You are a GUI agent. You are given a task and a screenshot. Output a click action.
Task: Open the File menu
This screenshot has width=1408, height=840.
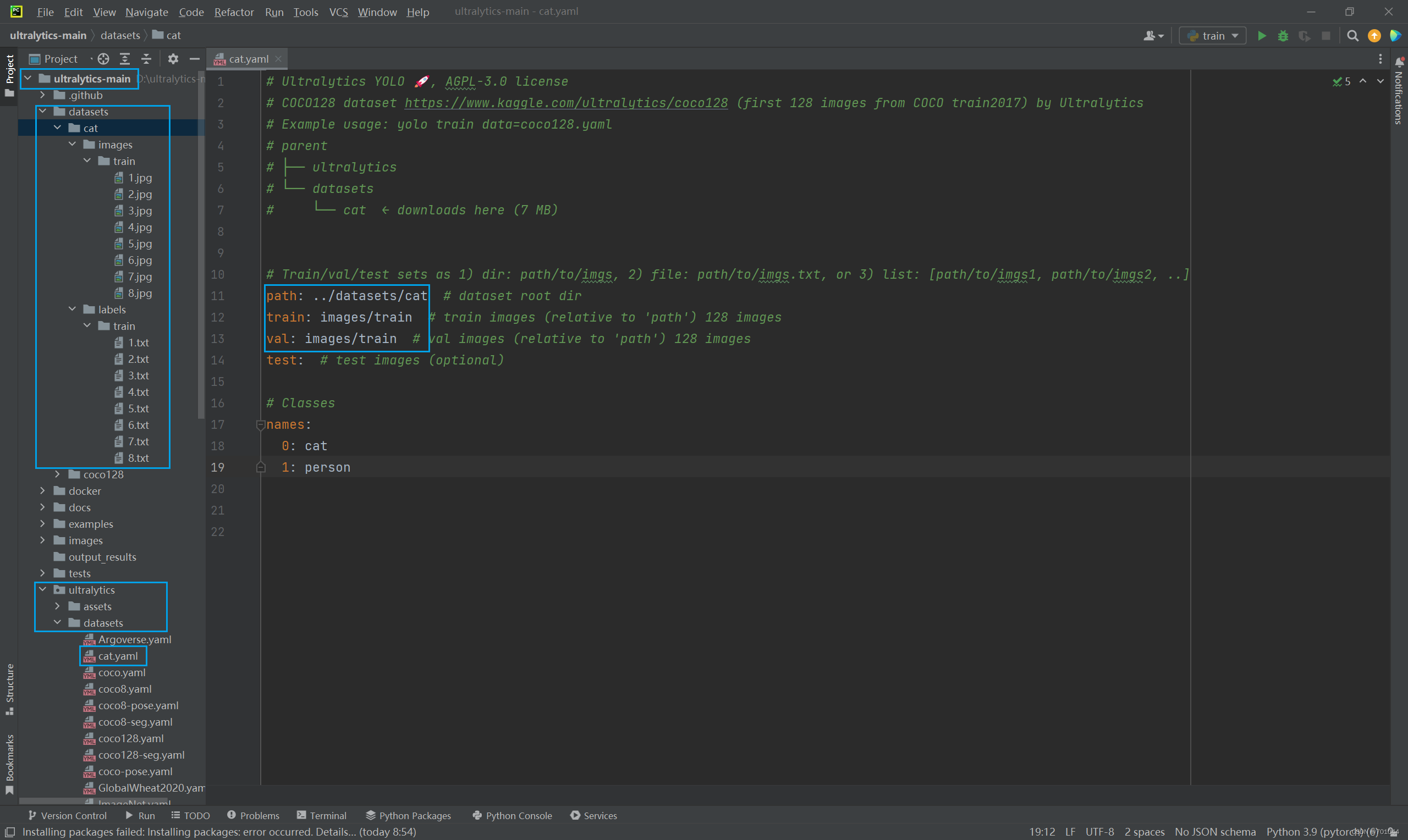click(45, 12)
